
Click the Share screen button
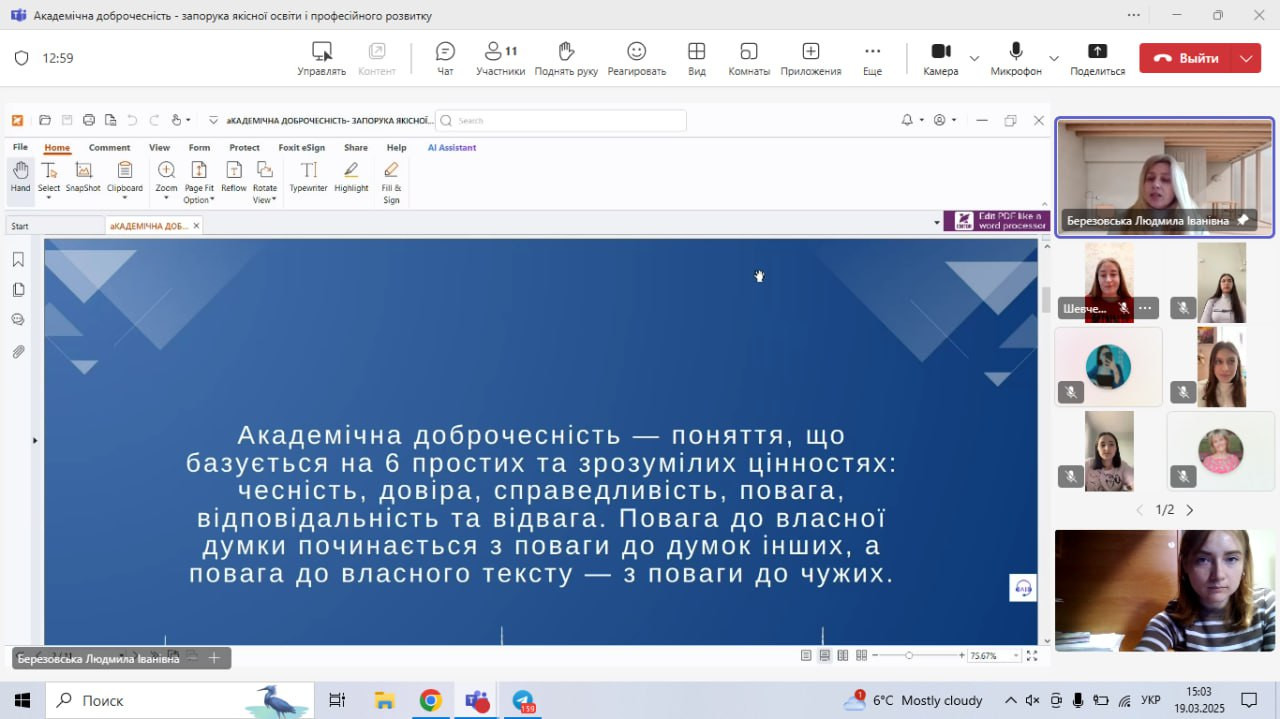pos(1097,58)
